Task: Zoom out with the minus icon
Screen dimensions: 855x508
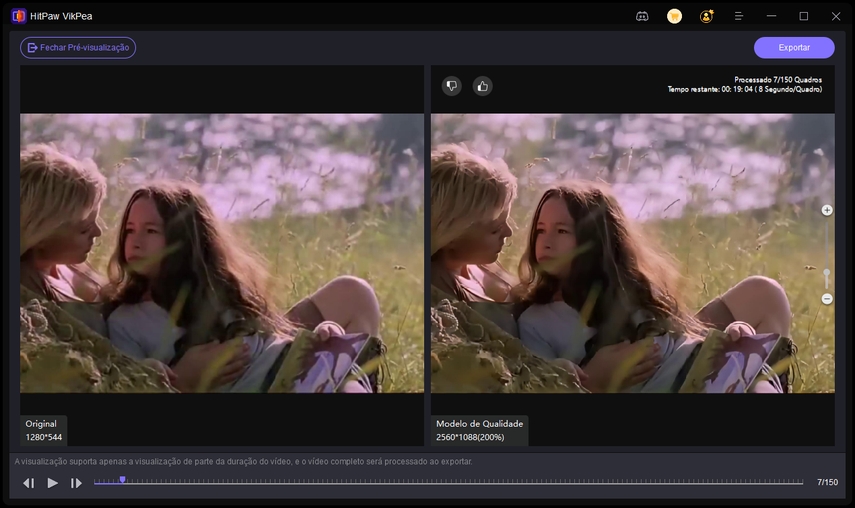Action: click(x=827, y=299)
